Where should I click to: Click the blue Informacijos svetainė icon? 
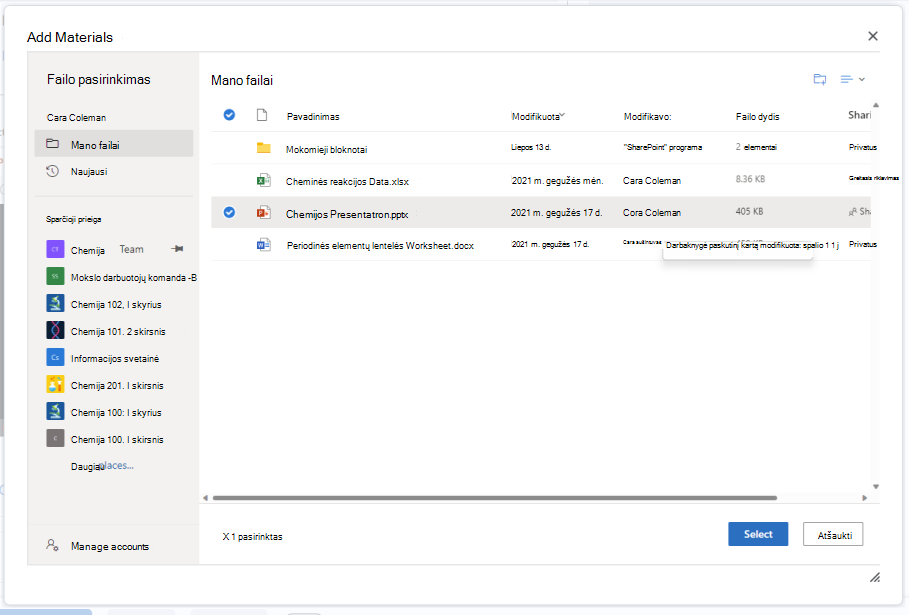[x=55, y=357]
